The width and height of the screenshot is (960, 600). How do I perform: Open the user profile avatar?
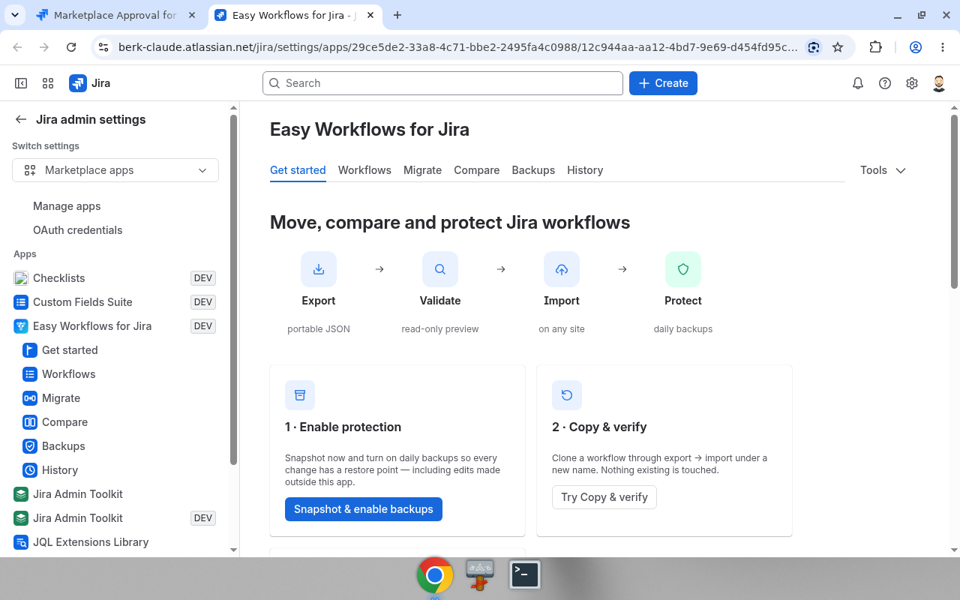pyautogui.click(x=939, y=83)
